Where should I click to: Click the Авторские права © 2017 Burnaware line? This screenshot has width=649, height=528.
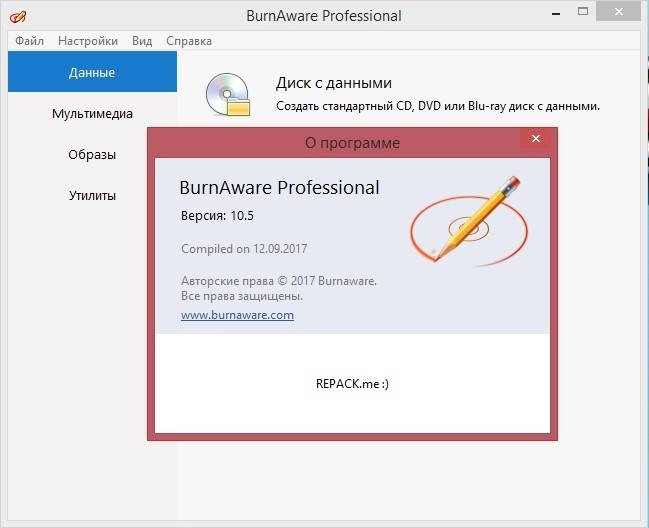click(x=279, y=281)
